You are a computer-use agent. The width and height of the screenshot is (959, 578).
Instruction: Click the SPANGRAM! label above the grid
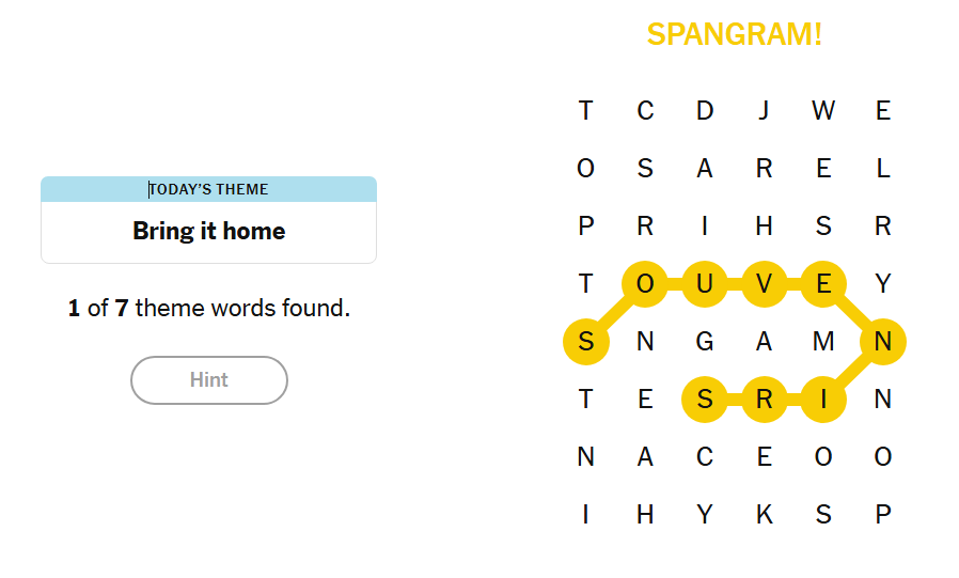734,34
